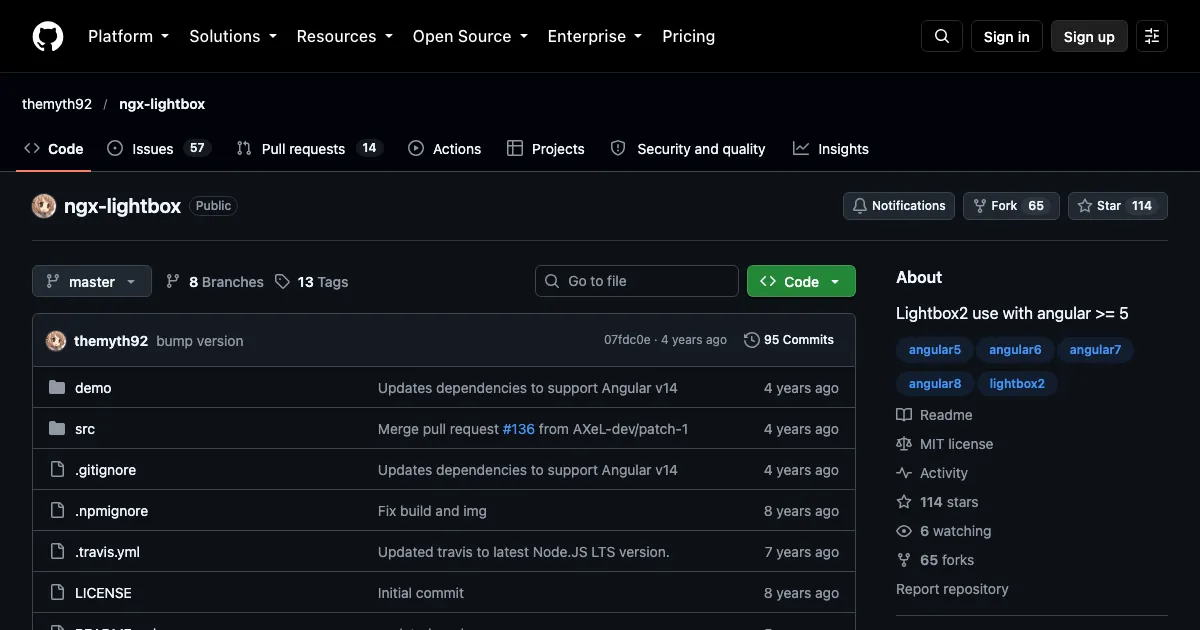The width and height of the screenshot is (1200, 630).
Task: Open the master branch selector dropdown
Action: click(x=92, y=282)
